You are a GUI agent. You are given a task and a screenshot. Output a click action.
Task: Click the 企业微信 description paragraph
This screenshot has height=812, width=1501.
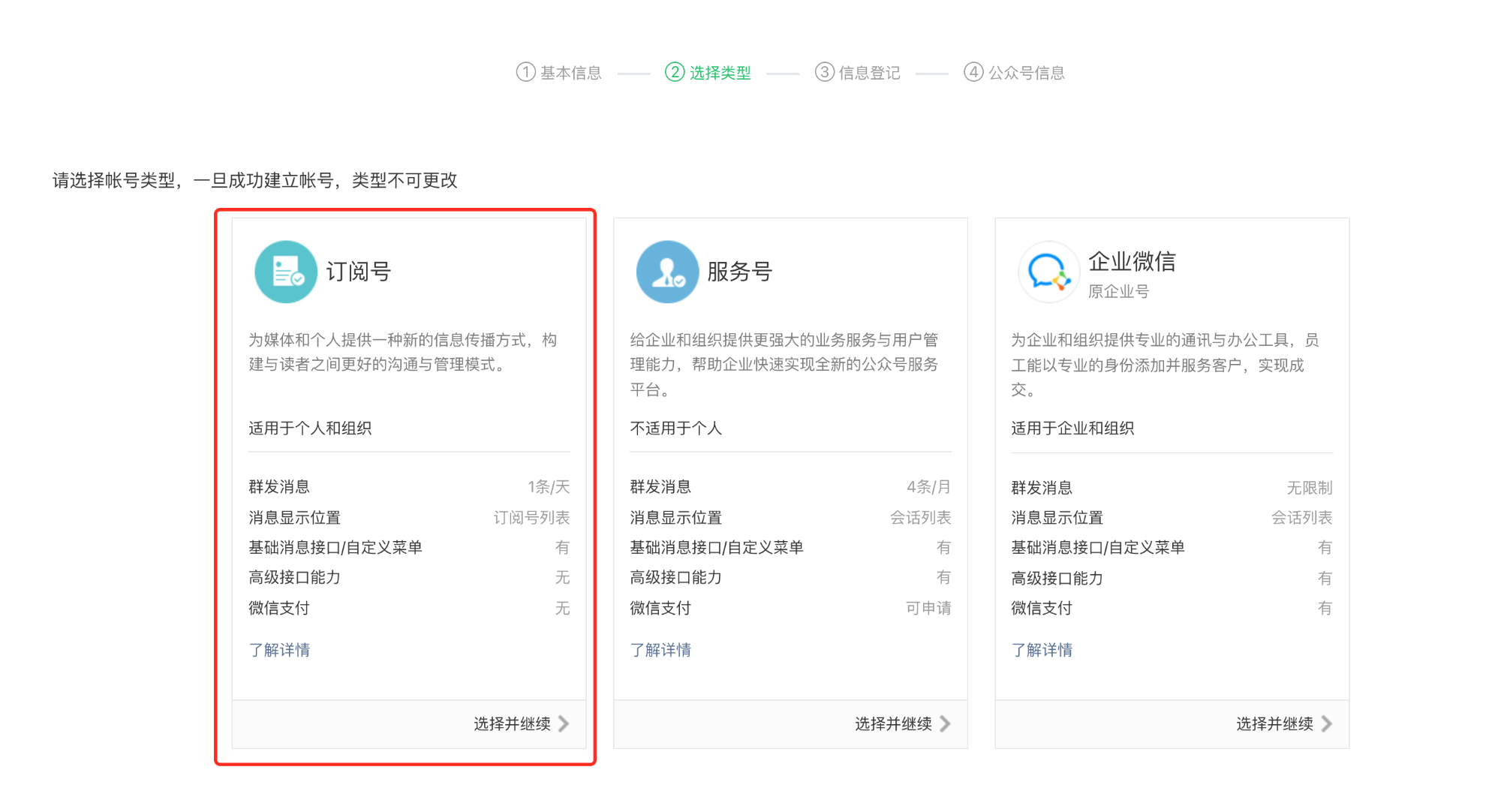[1165, 365]
